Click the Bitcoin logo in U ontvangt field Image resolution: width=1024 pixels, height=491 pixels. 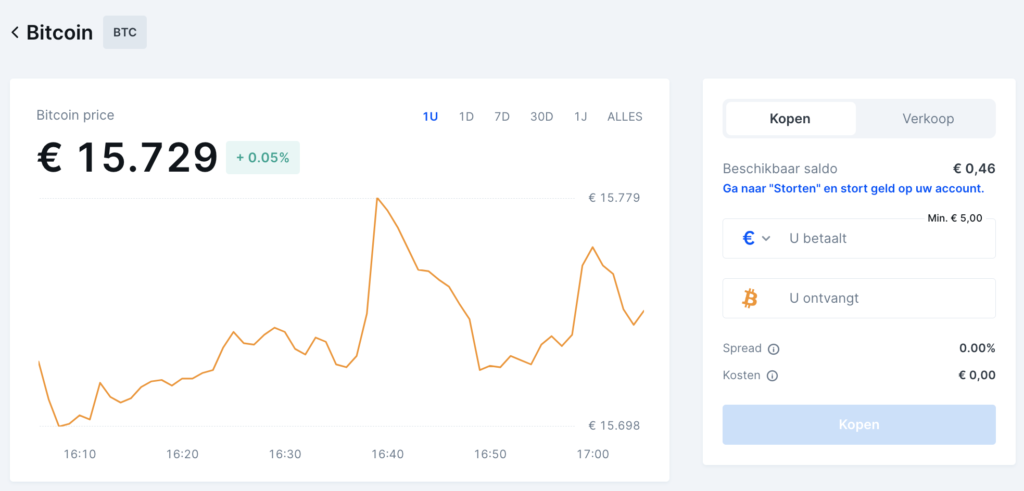750,298
